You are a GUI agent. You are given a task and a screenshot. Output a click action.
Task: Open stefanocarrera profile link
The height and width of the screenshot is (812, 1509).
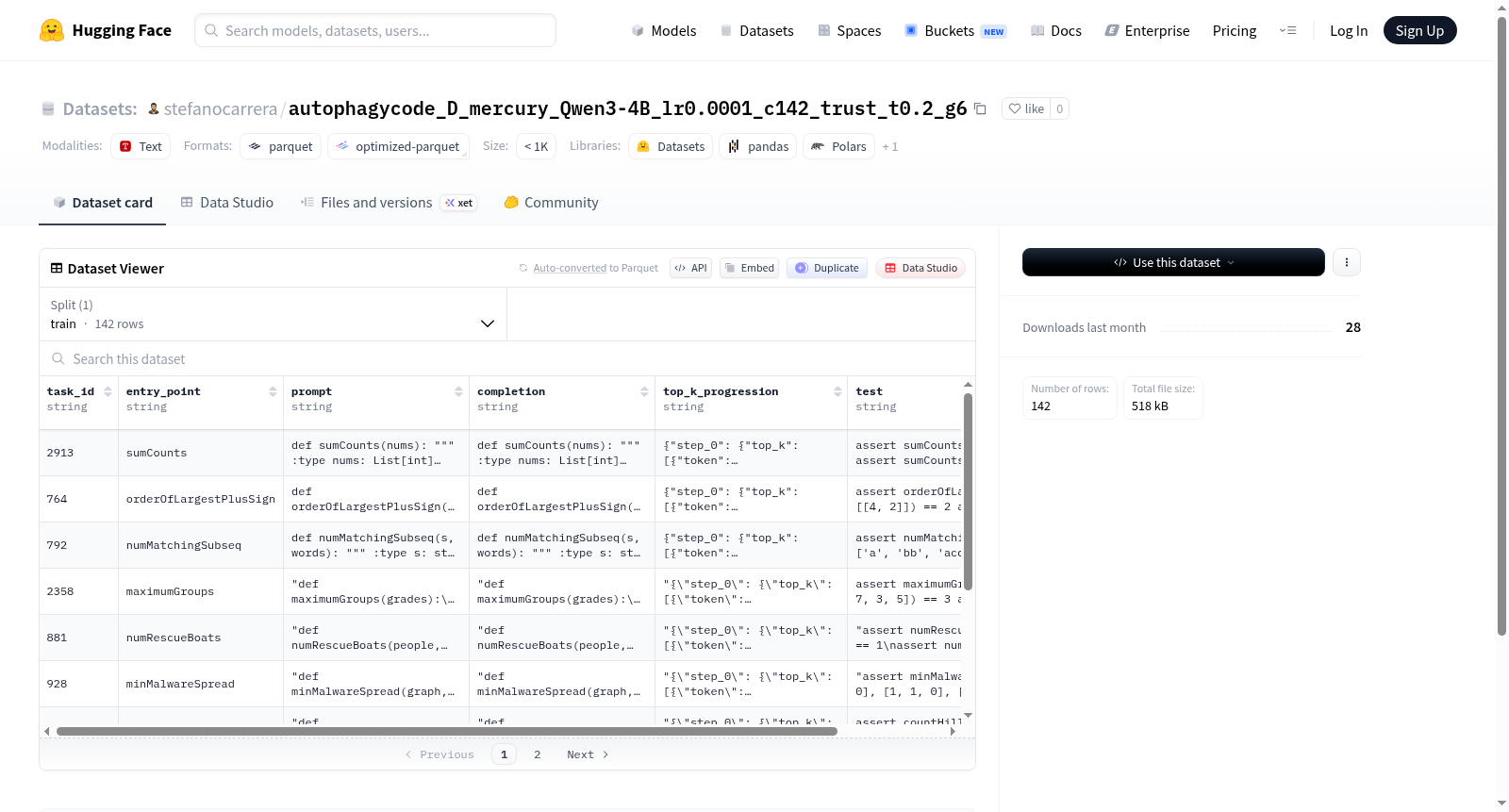point(221,108)
